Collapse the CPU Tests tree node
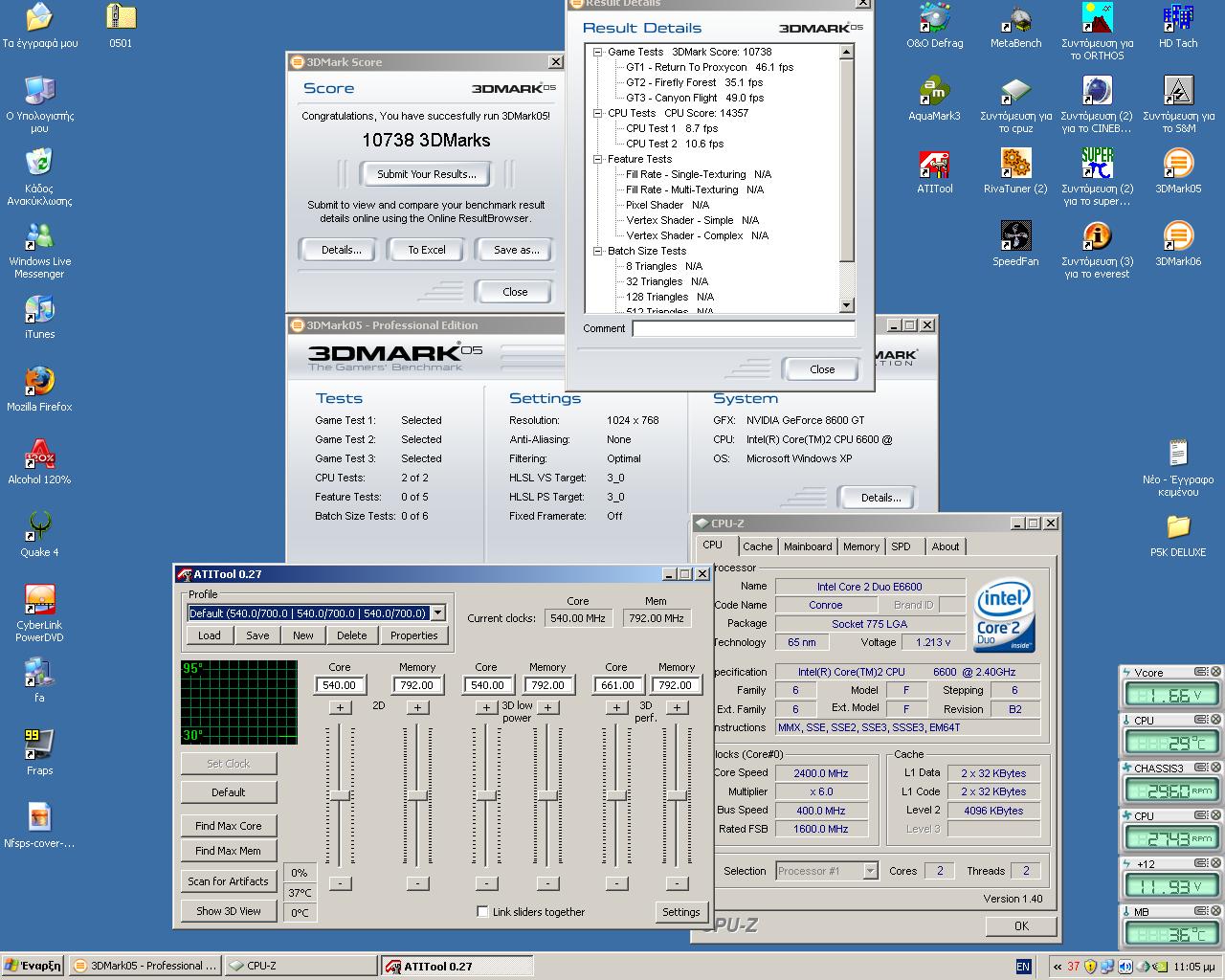The height and width of the screenshot is (980, 1225). click(x=598, y=113)
